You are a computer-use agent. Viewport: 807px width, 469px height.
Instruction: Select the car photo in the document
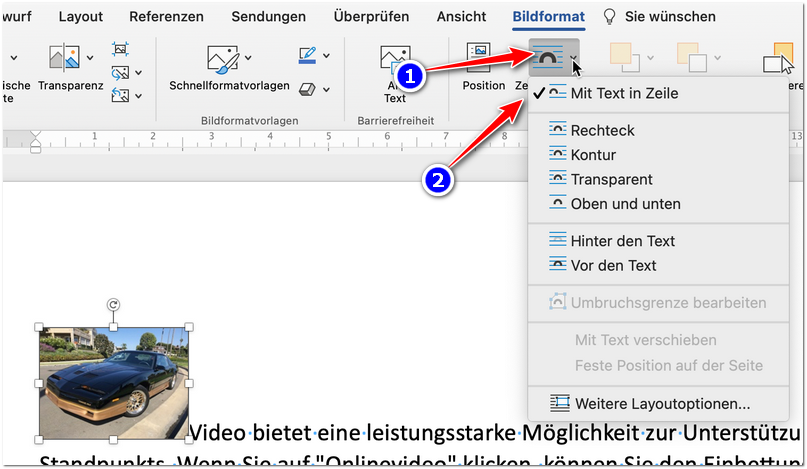[113, 383]
